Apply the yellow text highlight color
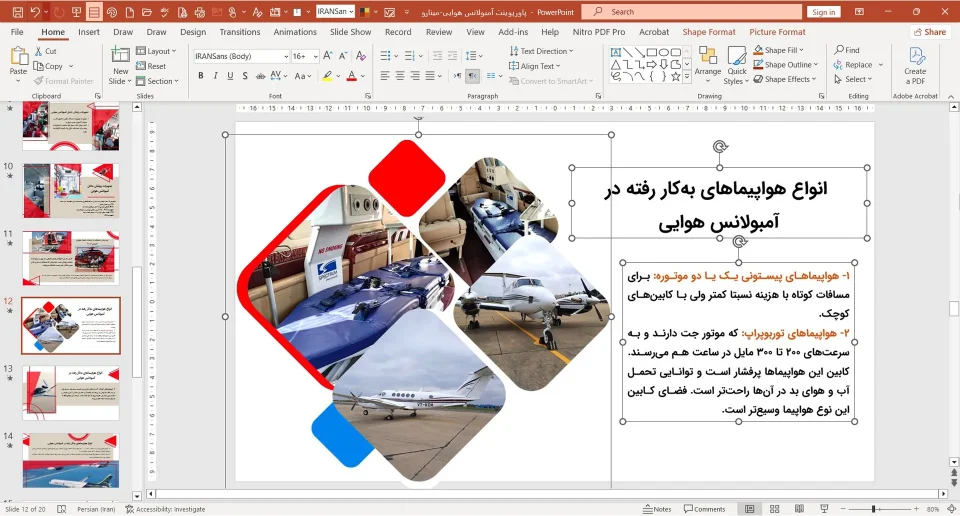 coord(328,76)
